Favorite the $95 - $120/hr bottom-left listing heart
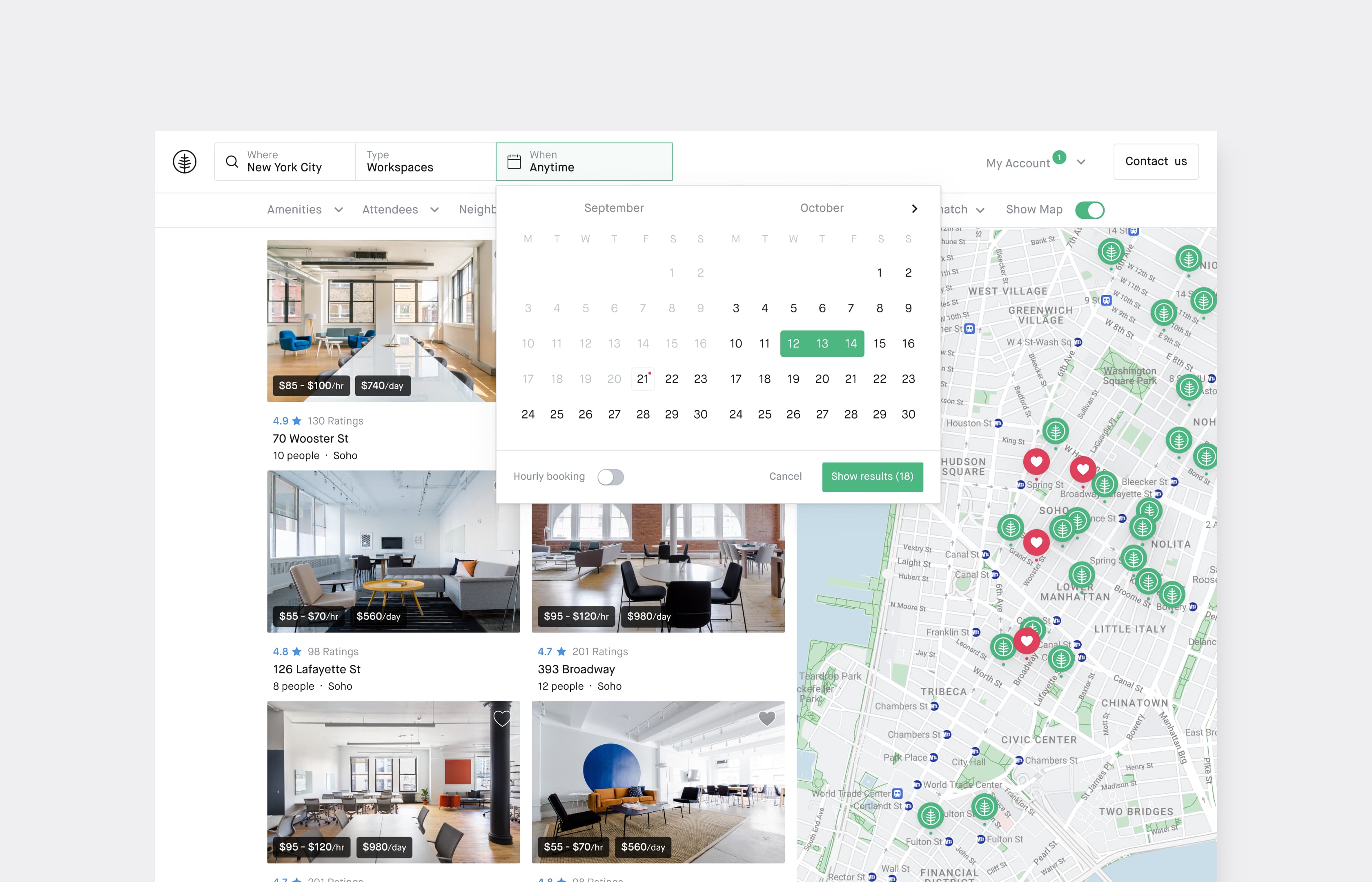This screenshot has height=882, width=1372. pos(501,718)
